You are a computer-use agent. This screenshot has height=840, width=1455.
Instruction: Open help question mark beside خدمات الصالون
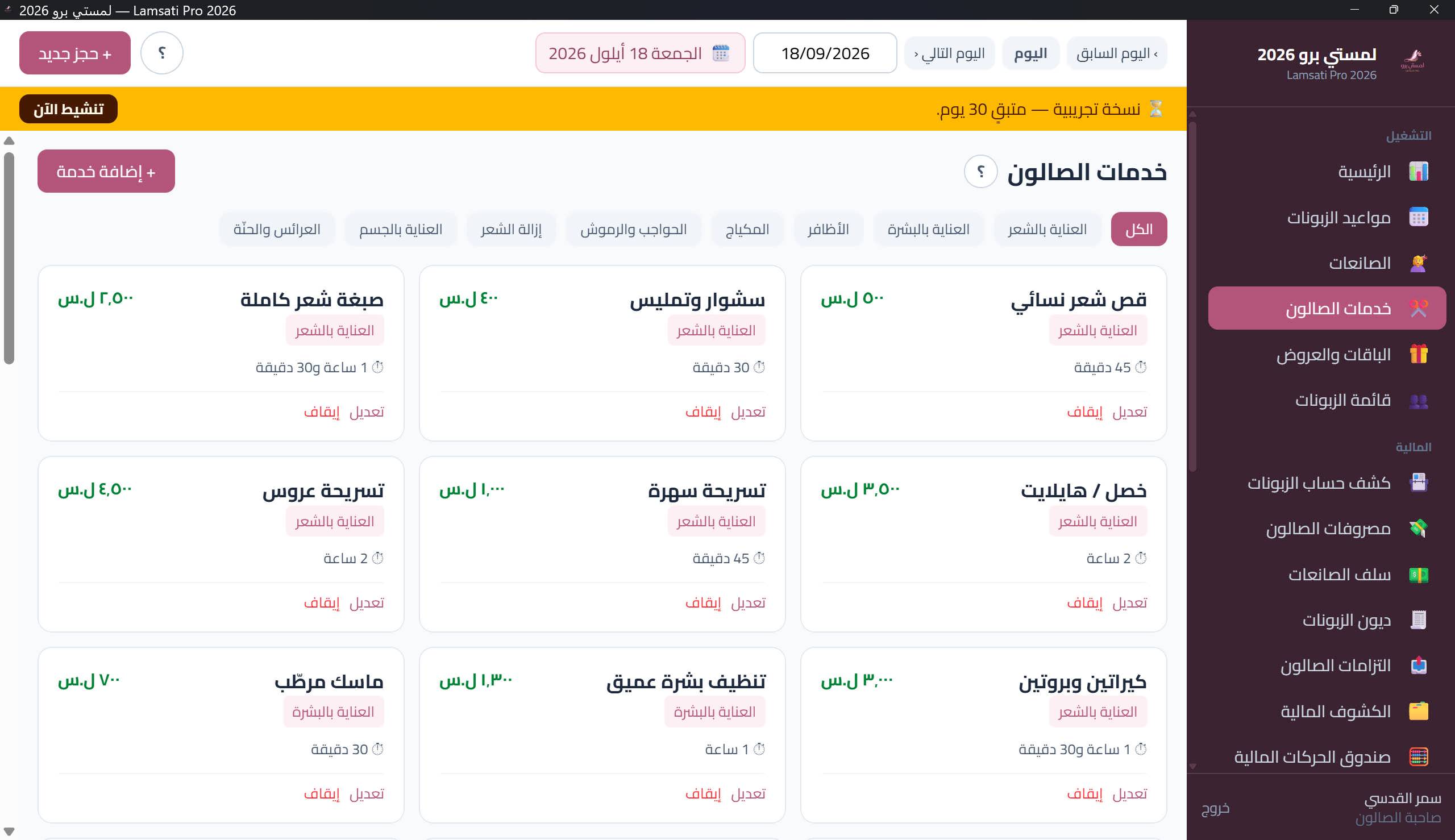[981, 171]
